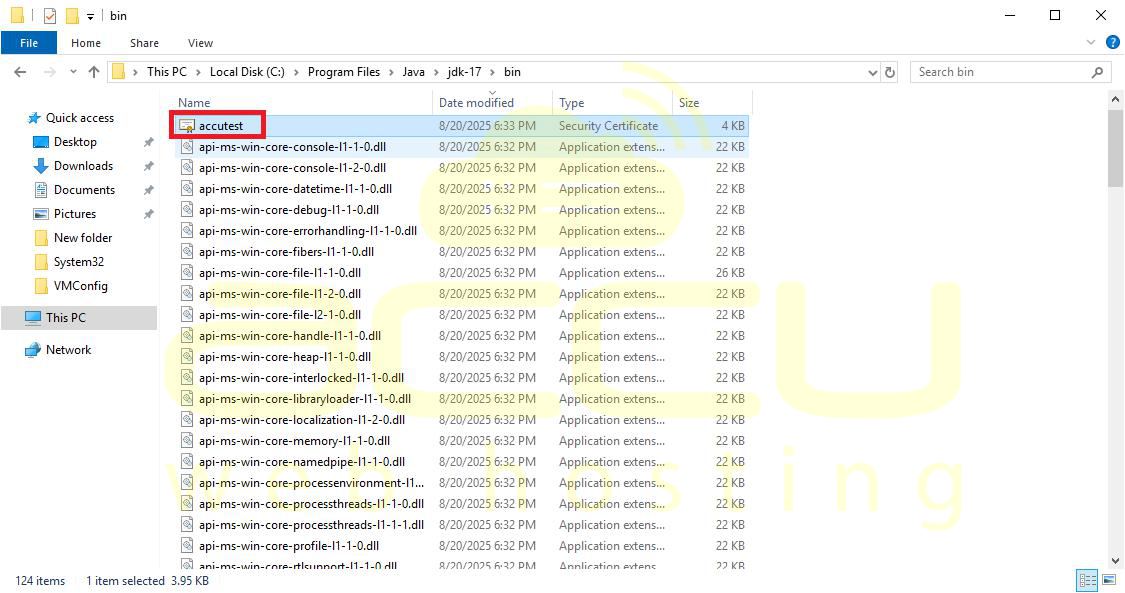Expand the address bar history dropdown
This screenshot has height=593, width=1125.
874,72
